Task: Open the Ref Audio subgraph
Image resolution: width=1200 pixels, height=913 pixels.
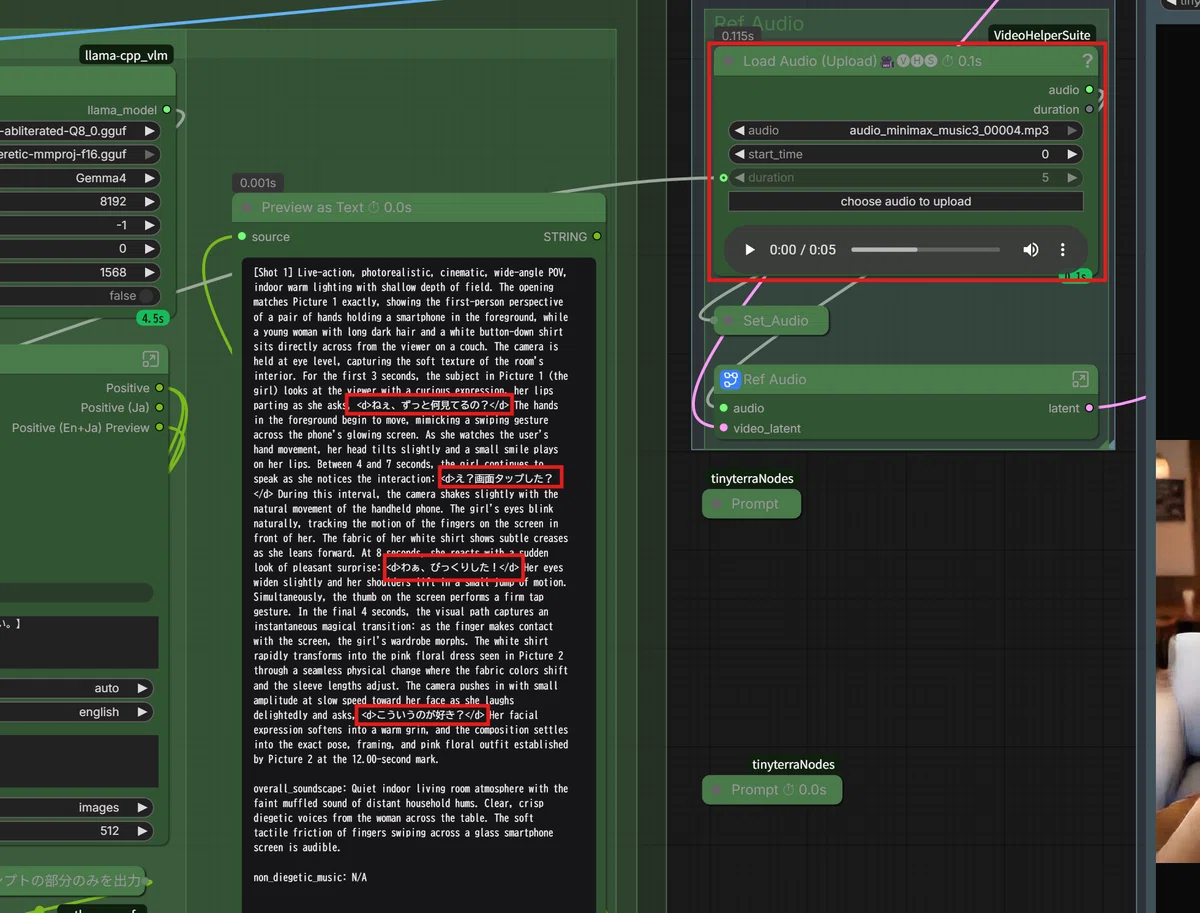Action: tap(1080, 379)
